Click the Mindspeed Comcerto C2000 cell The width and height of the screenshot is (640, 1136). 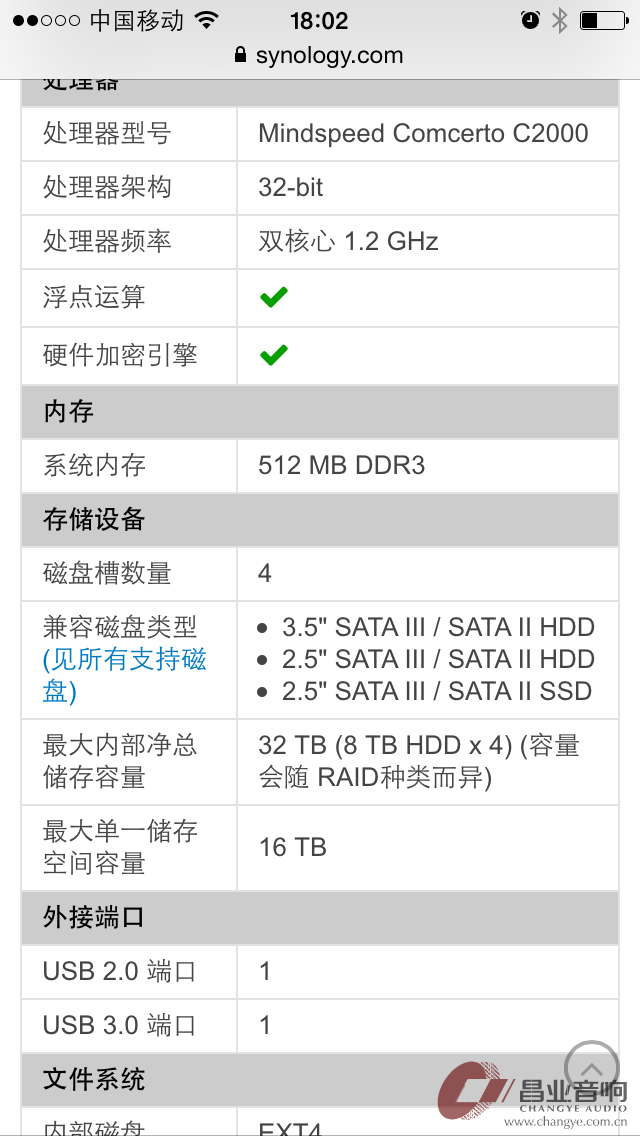click(x=428, y=134)
